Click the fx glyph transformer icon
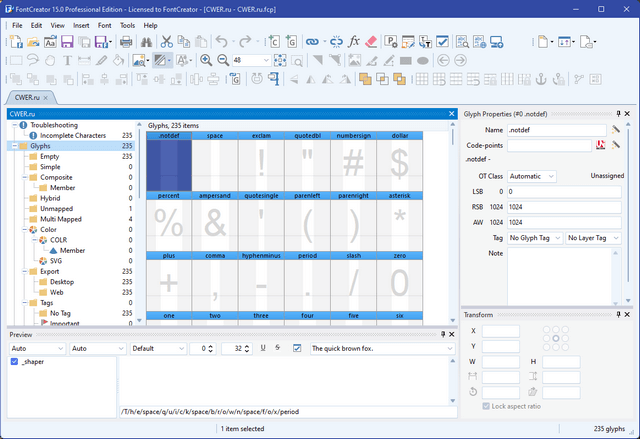Screen dimensions: 640x439 click(x=354, y=42)
